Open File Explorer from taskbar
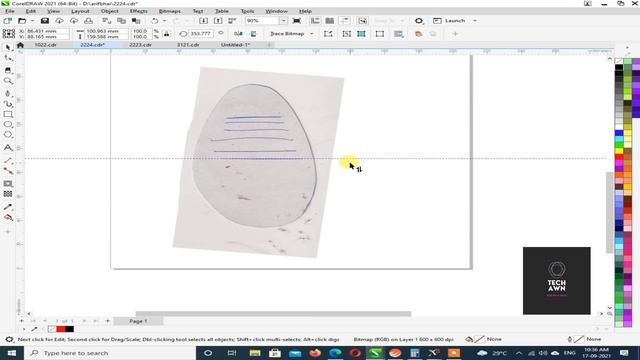This screenshot has width=640, height=360. coord(255,353)
